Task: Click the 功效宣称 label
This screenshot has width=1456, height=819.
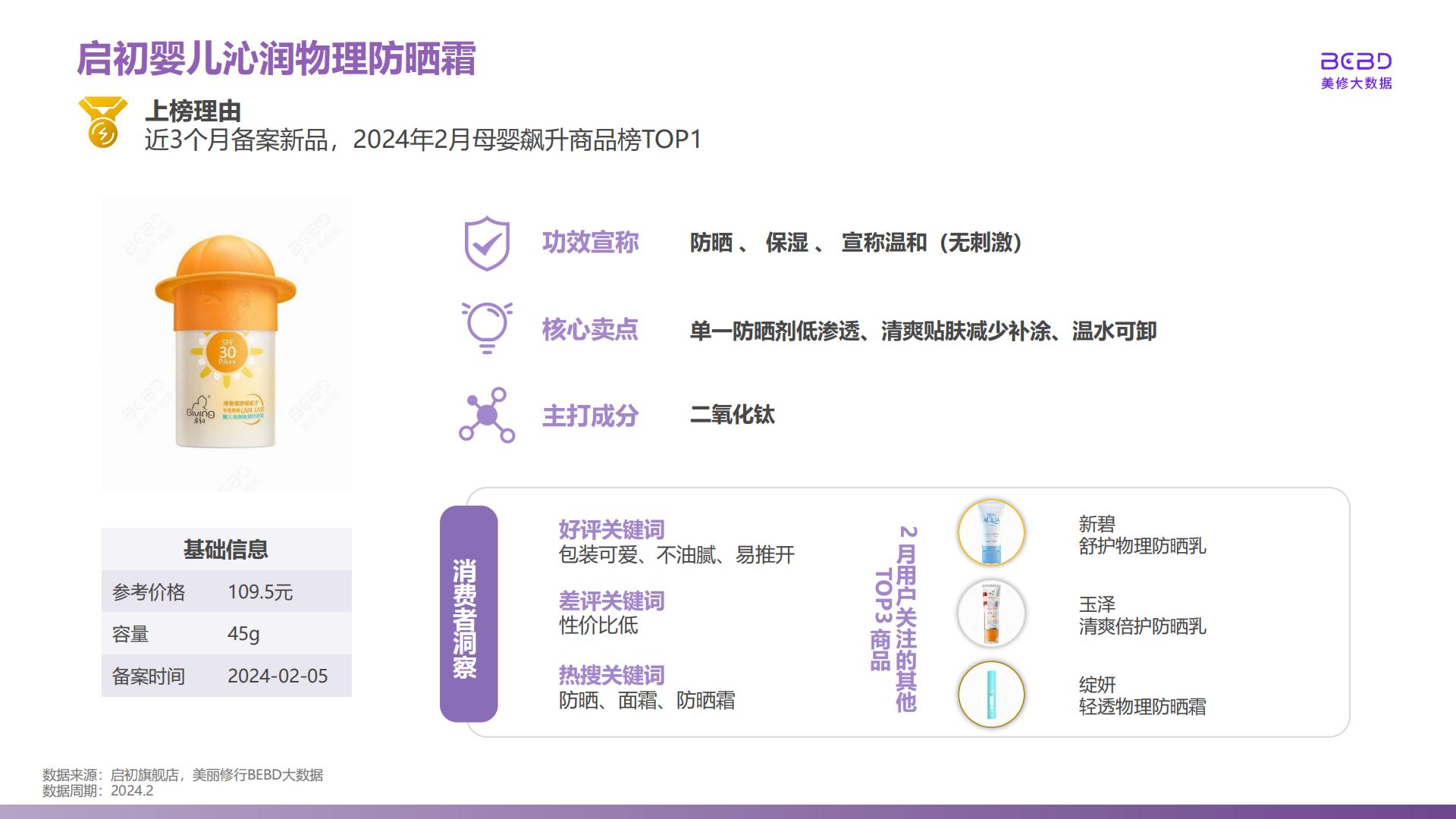Action: point(590,243)
